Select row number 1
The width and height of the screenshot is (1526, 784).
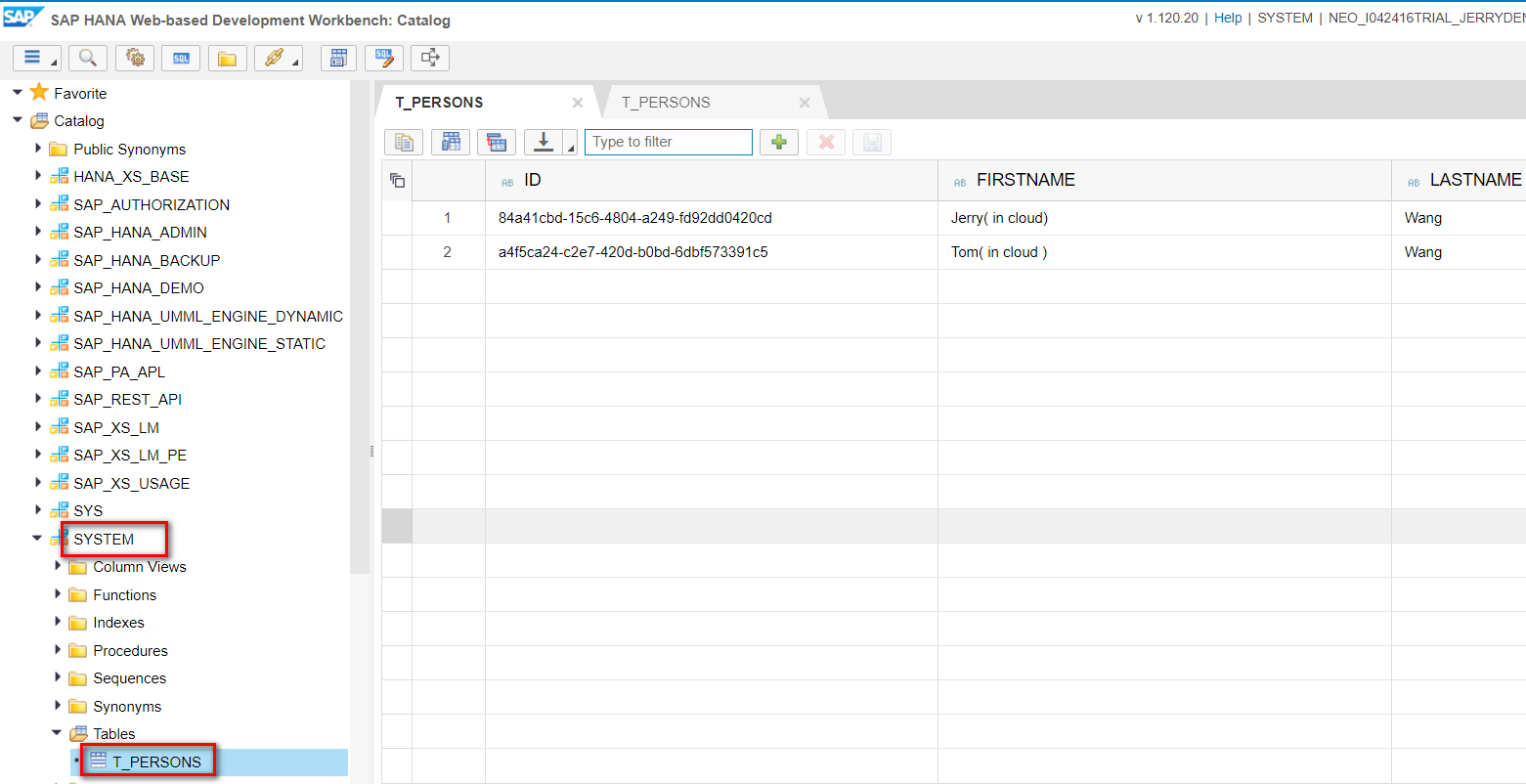coord(448,218)
